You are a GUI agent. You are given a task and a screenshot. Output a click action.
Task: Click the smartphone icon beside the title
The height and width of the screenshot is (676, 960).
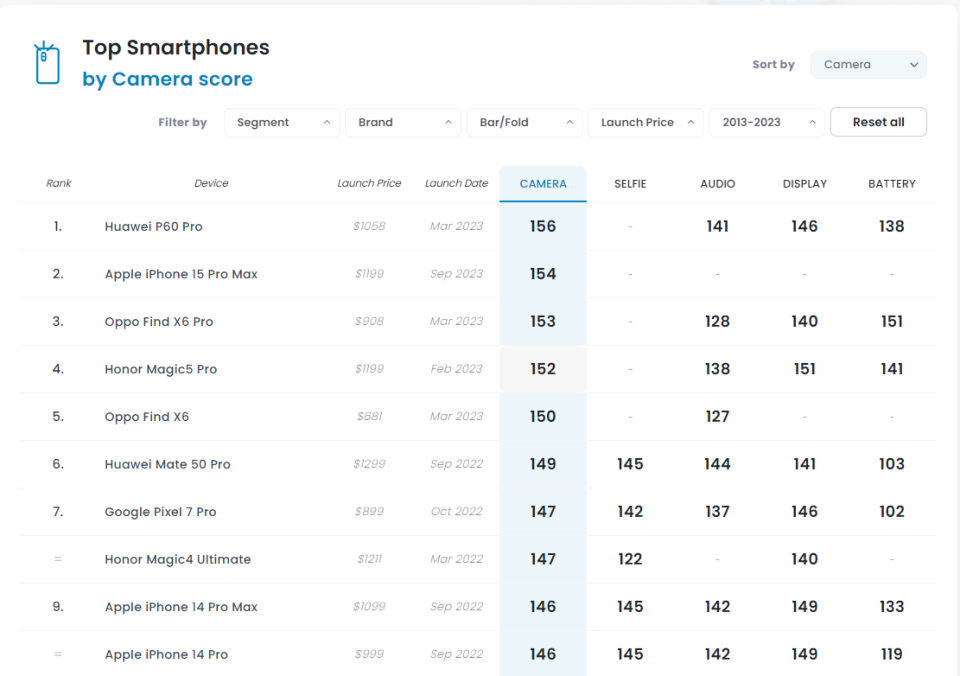[x=47, y=62]
